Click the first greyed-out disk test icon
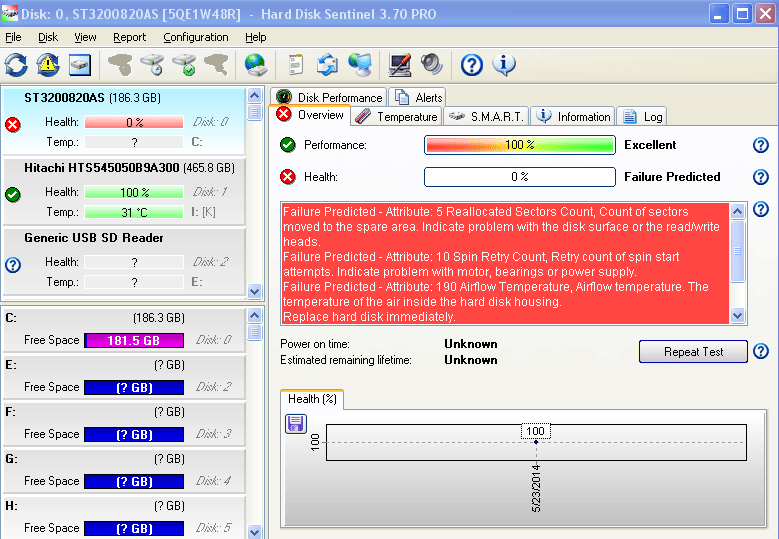Viewport: 779px width, 539px height. coord(120,65)
